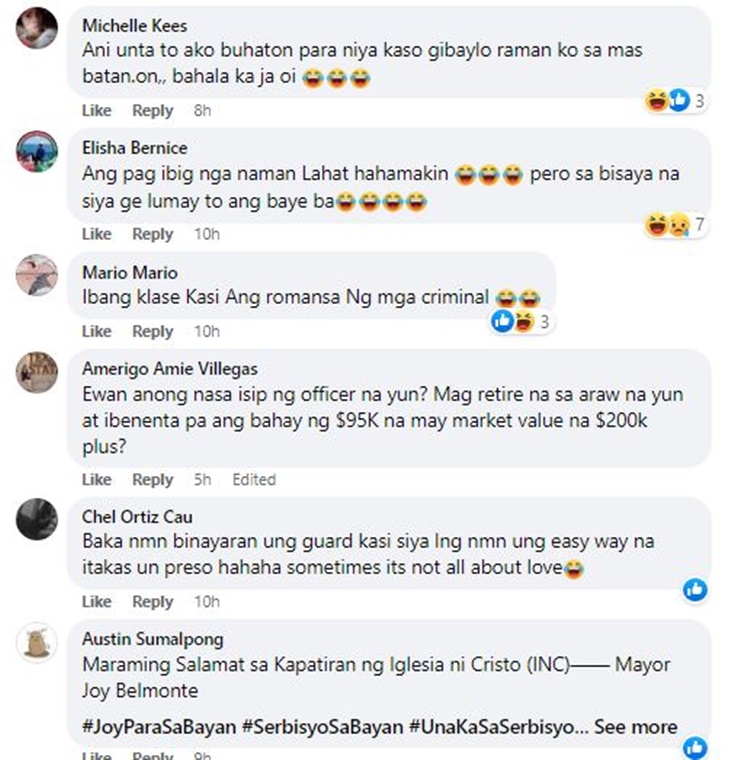The width and height of the screenshot is (750, 760).
Task: Reply to Amerigo Amie Villegas's comment
Action: click(x=153, y=480)
